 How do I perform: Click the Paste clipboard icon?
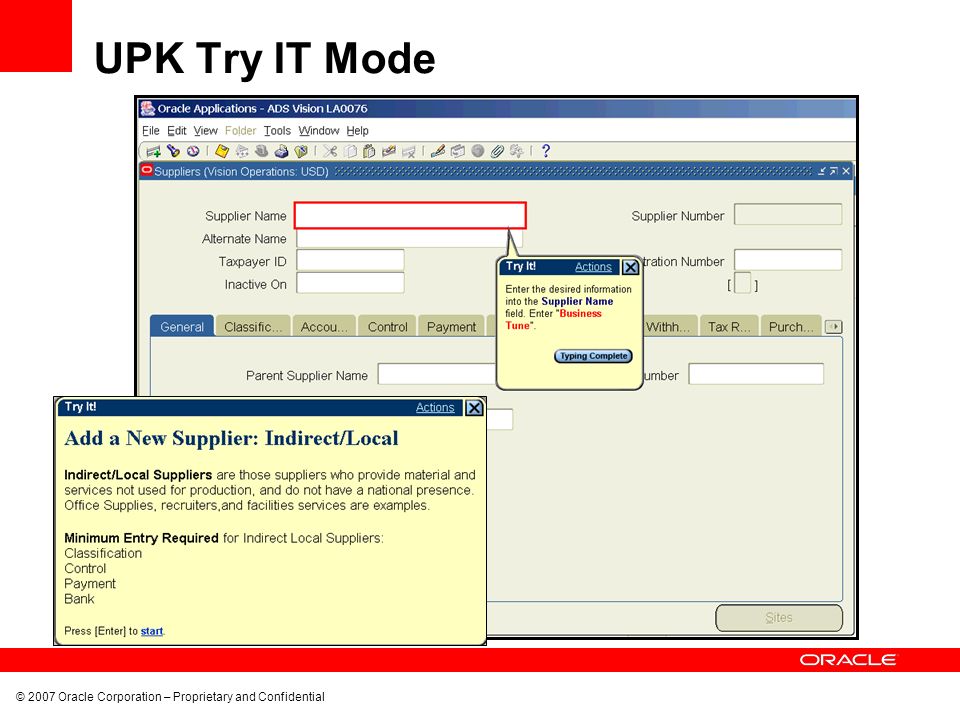[x=369, y=151]
